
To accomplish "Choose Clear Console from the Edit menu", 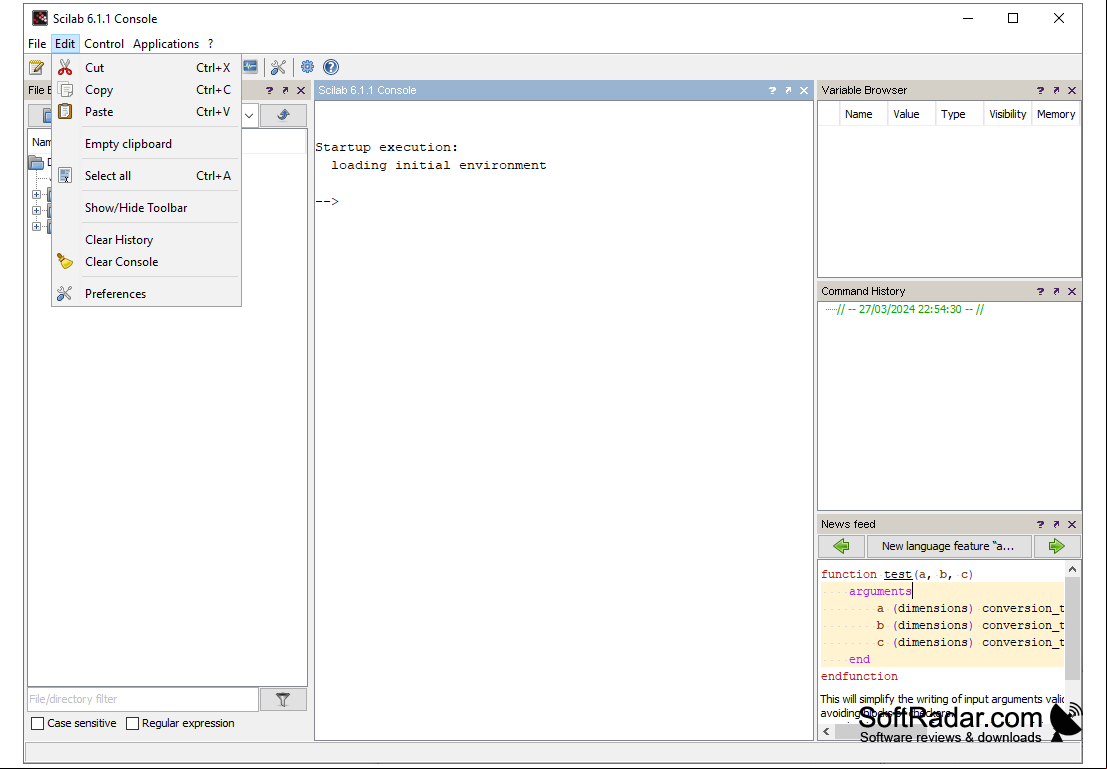I will click(x=146, y=262).
